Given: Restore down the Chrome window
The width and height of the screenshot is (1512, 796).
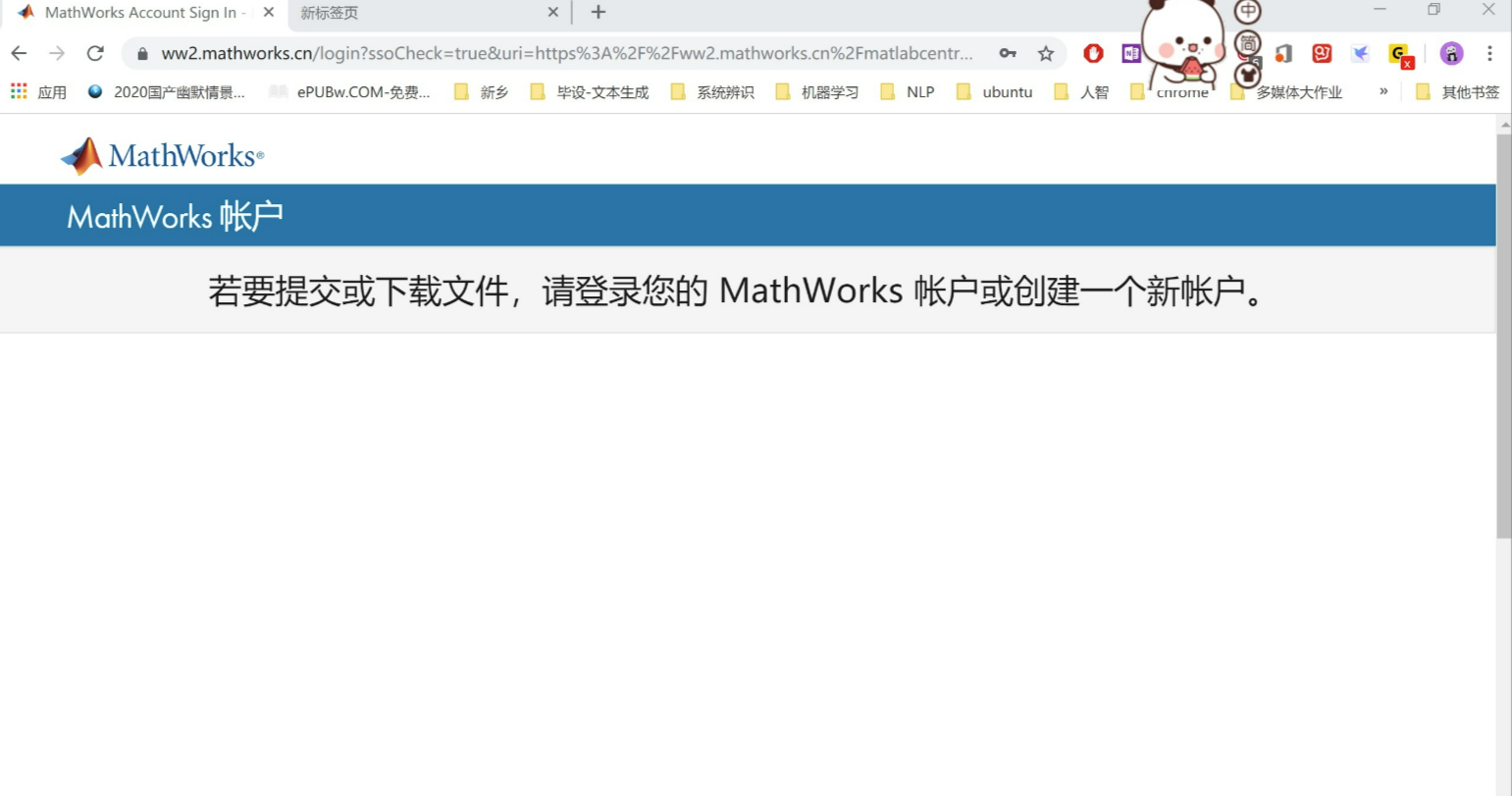Looking at the screenshot, I should [1434, 10].
